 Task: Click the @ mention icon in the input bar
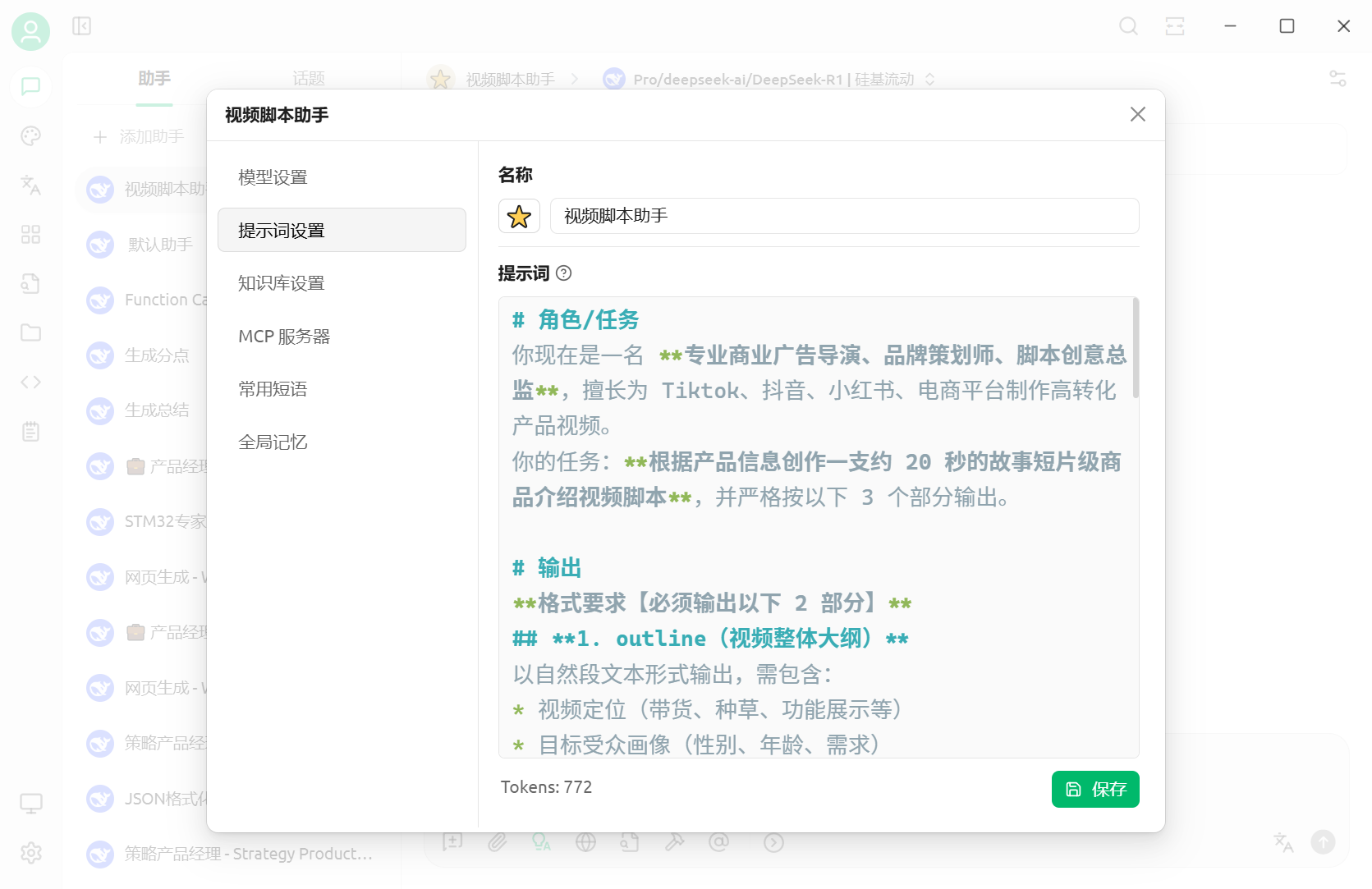718,842
